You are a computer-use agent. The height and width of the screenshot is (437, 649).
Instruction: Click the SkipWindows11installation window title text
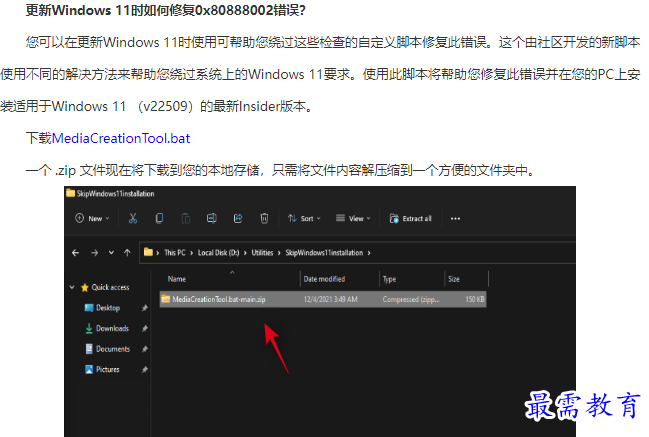[115, 194]
